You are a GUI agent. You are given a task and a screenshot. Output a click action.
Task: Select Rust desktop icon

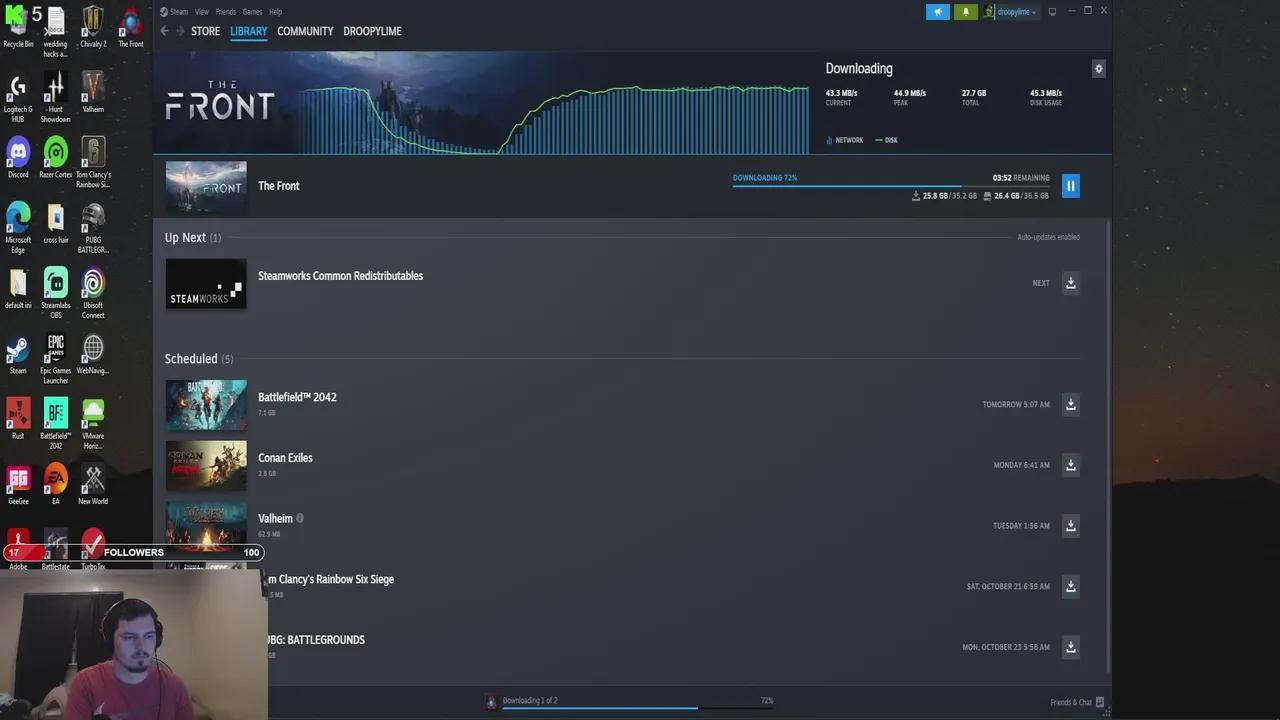[18, 419]
